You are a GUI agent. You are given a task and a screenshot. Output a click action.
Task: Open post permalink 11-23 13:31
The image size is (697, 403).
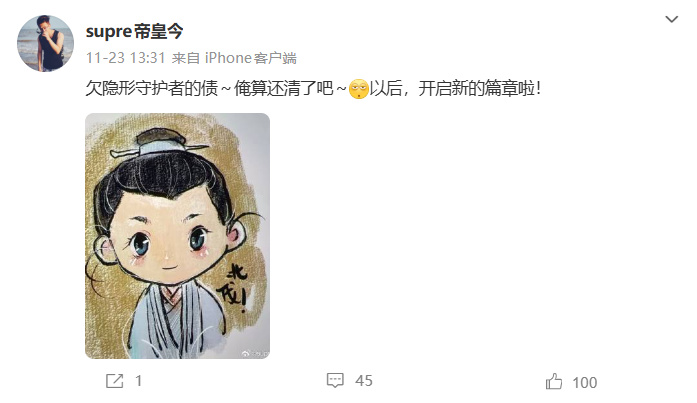point(125,58)
